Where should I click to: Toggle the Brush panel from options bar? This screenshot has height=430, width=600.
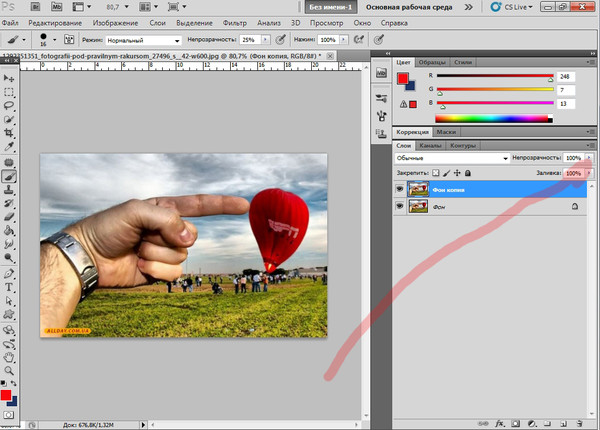tap(69, 39)
